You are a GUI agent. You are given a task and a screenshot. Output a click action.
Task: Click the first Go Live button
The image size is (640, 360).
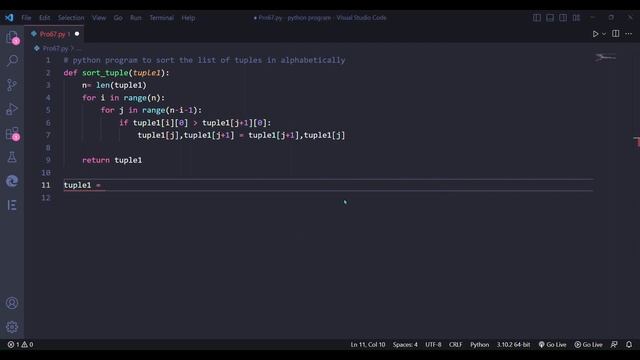point(552,344)
